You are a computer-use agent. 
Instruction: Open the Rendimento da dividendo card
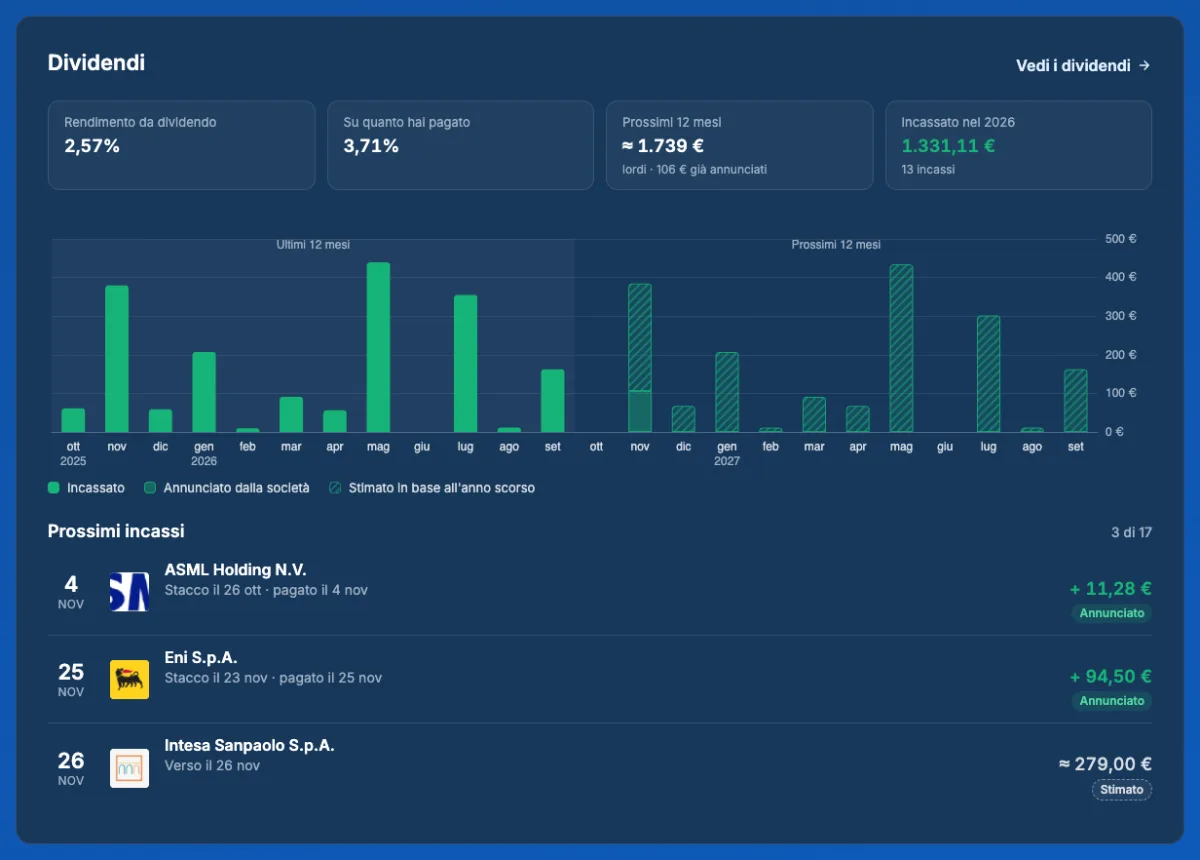coord(181,145)
